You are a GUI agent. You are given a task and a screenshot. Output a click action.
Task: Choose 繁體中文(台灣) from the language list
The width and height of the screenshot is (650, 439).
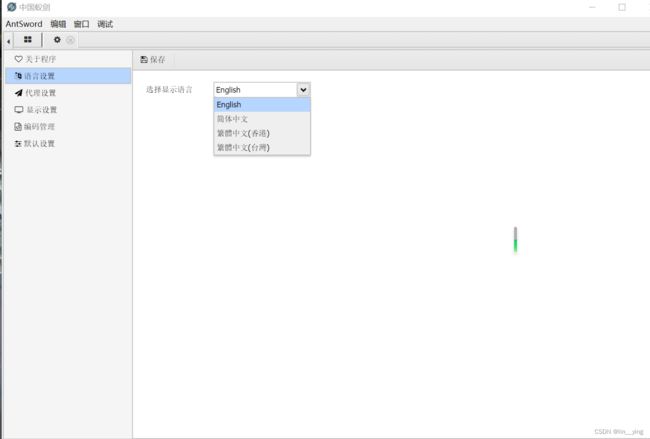(262, 147)
